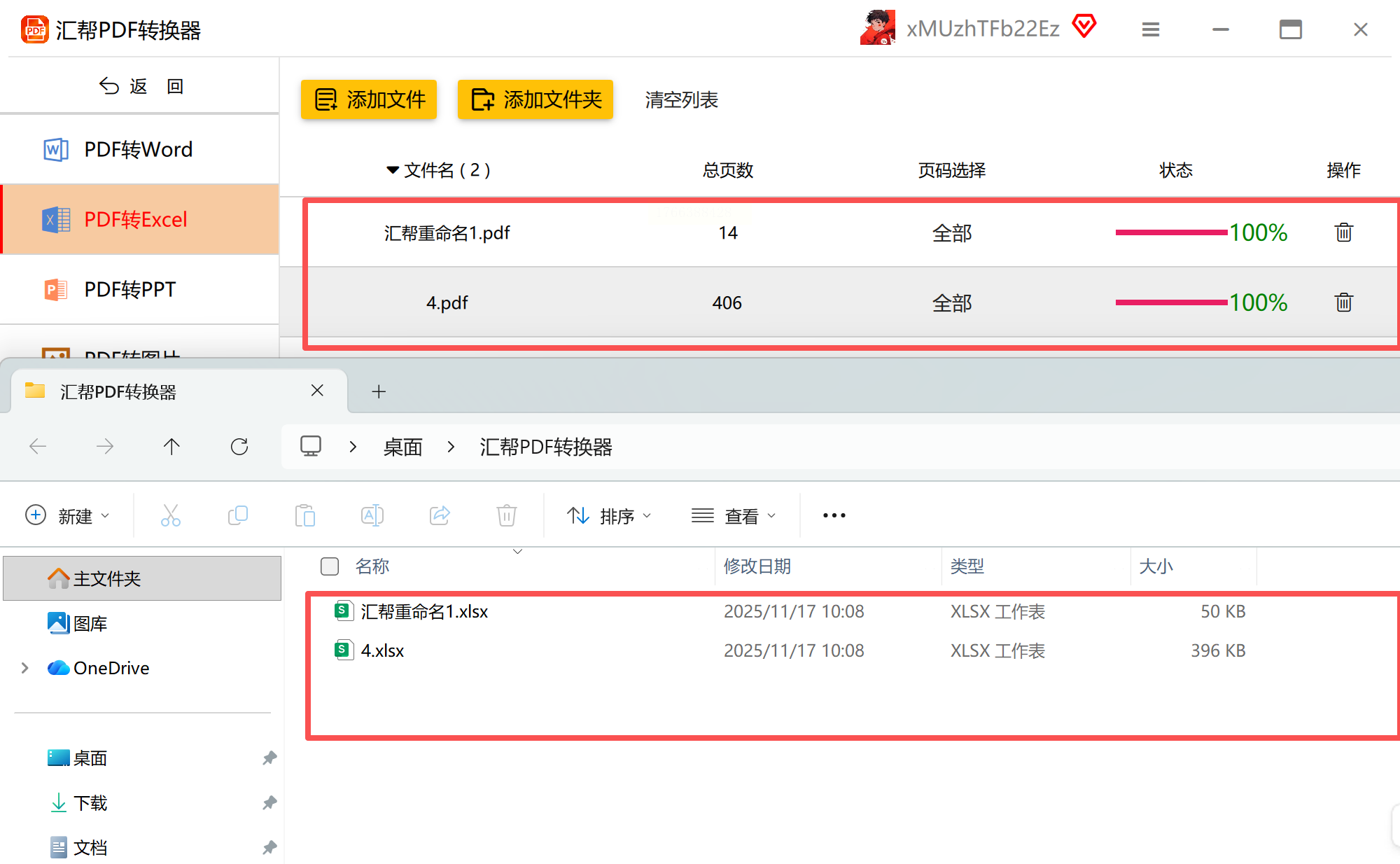Go up one folder level arrow
Screen dimensions: 1400x864
point(171,447)
